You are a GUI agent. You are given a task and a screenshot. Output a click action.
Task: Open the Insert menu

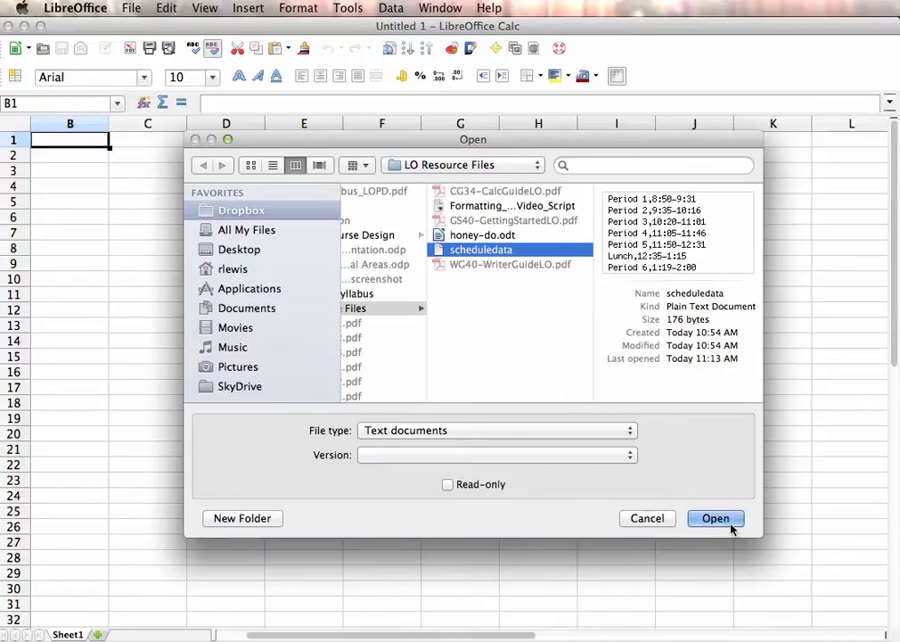point(248,8)
